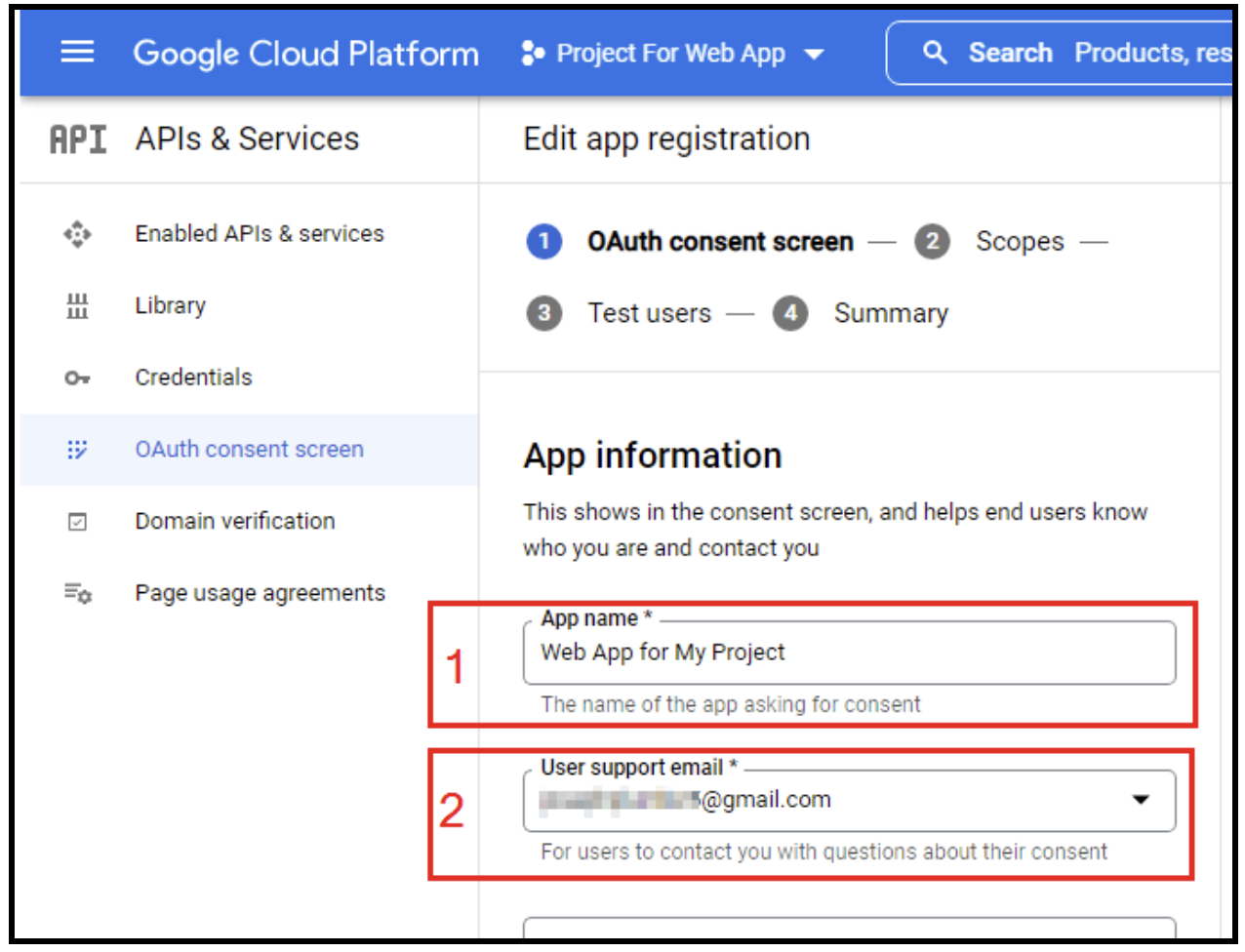
Task: Click the API logo icon
Action: pos(78,139)
